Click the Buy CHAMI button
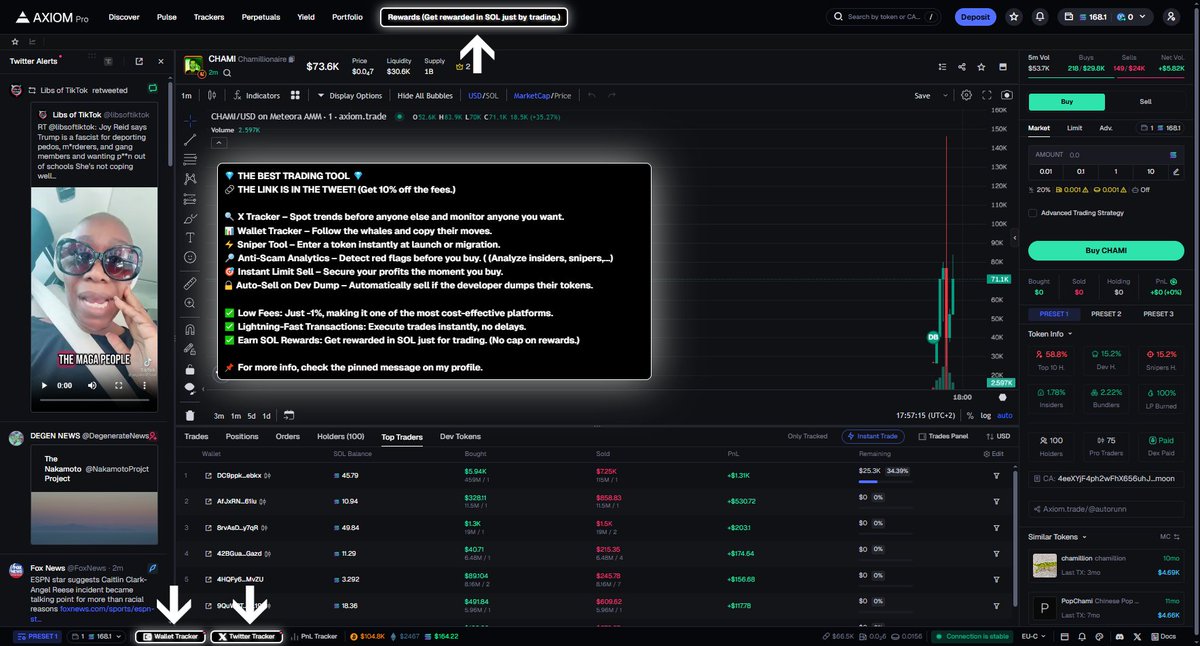 click(1106, 250)
